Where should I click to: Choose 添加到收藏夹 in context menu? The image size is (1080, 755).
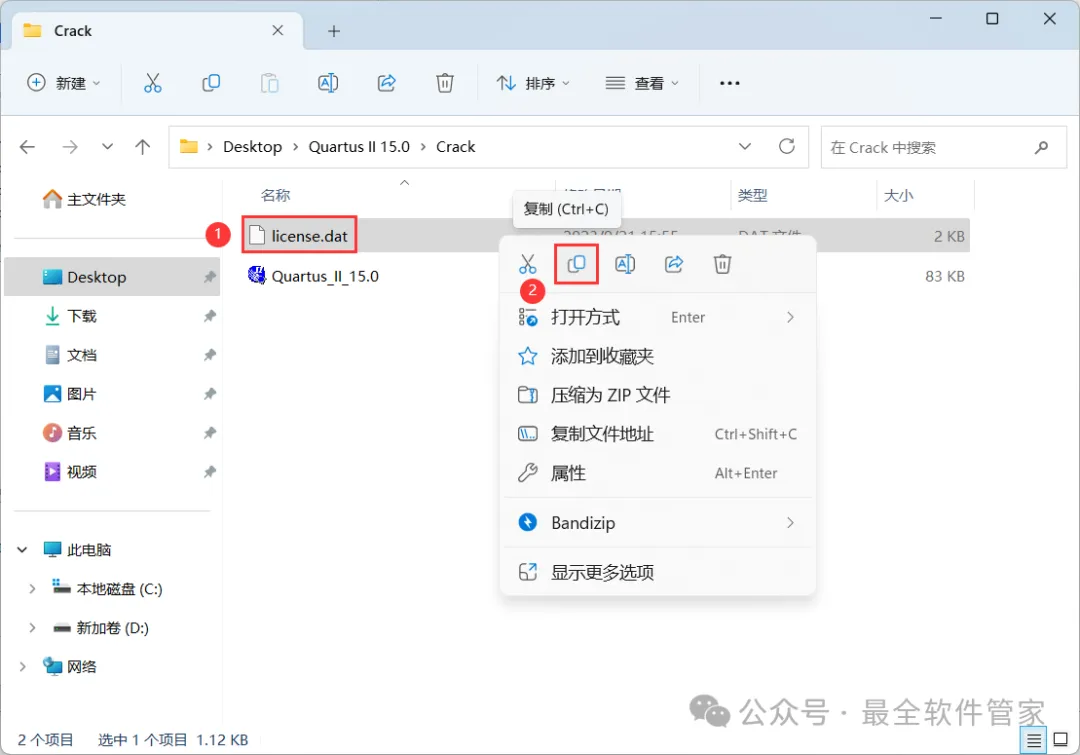(658, 356)
